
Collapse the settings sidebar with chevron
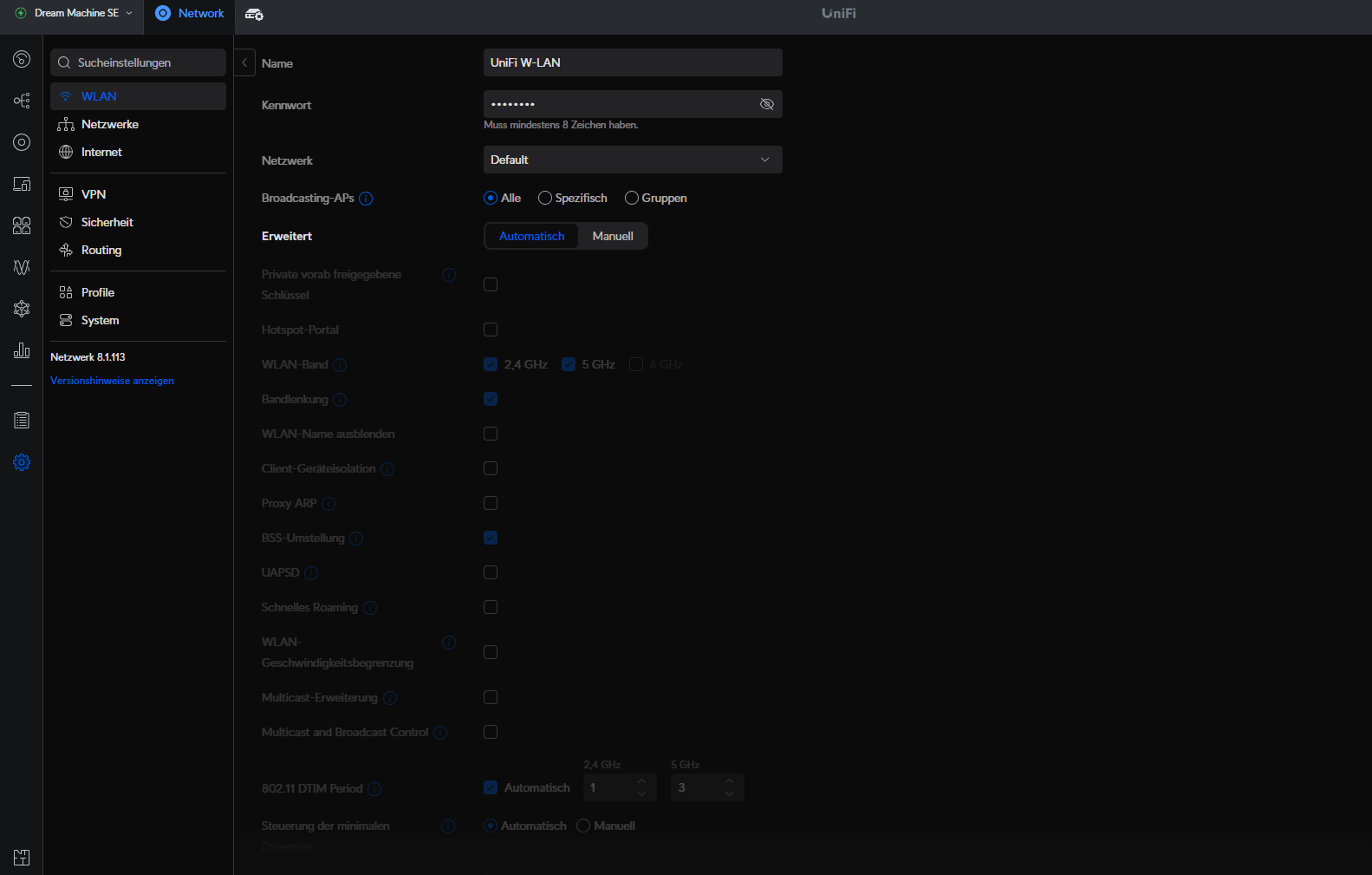click(244, 62)
